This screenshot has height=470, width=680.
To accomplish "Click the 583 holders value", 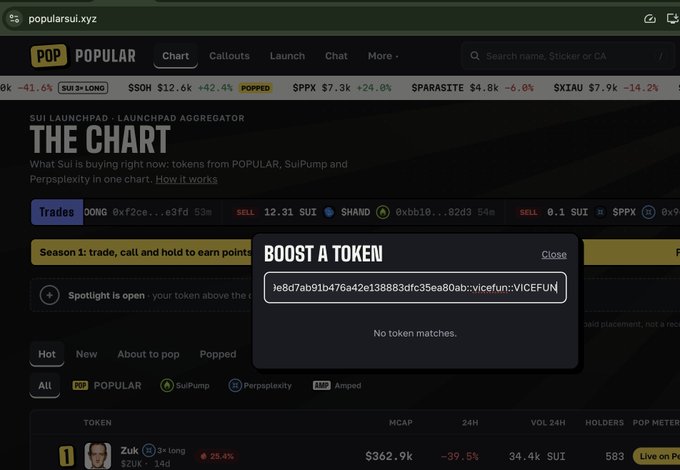I will 615,456.
